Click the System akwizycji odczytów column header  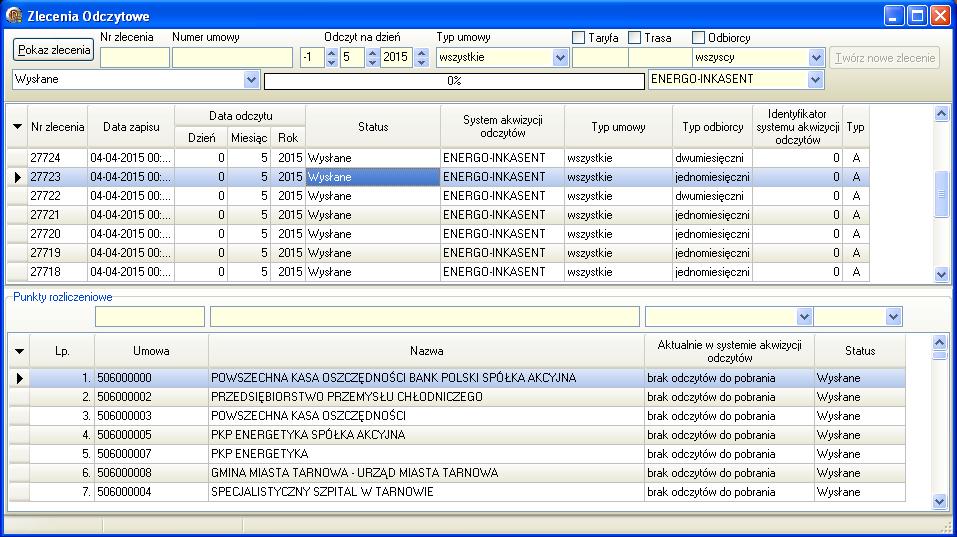tap(502, 127)
